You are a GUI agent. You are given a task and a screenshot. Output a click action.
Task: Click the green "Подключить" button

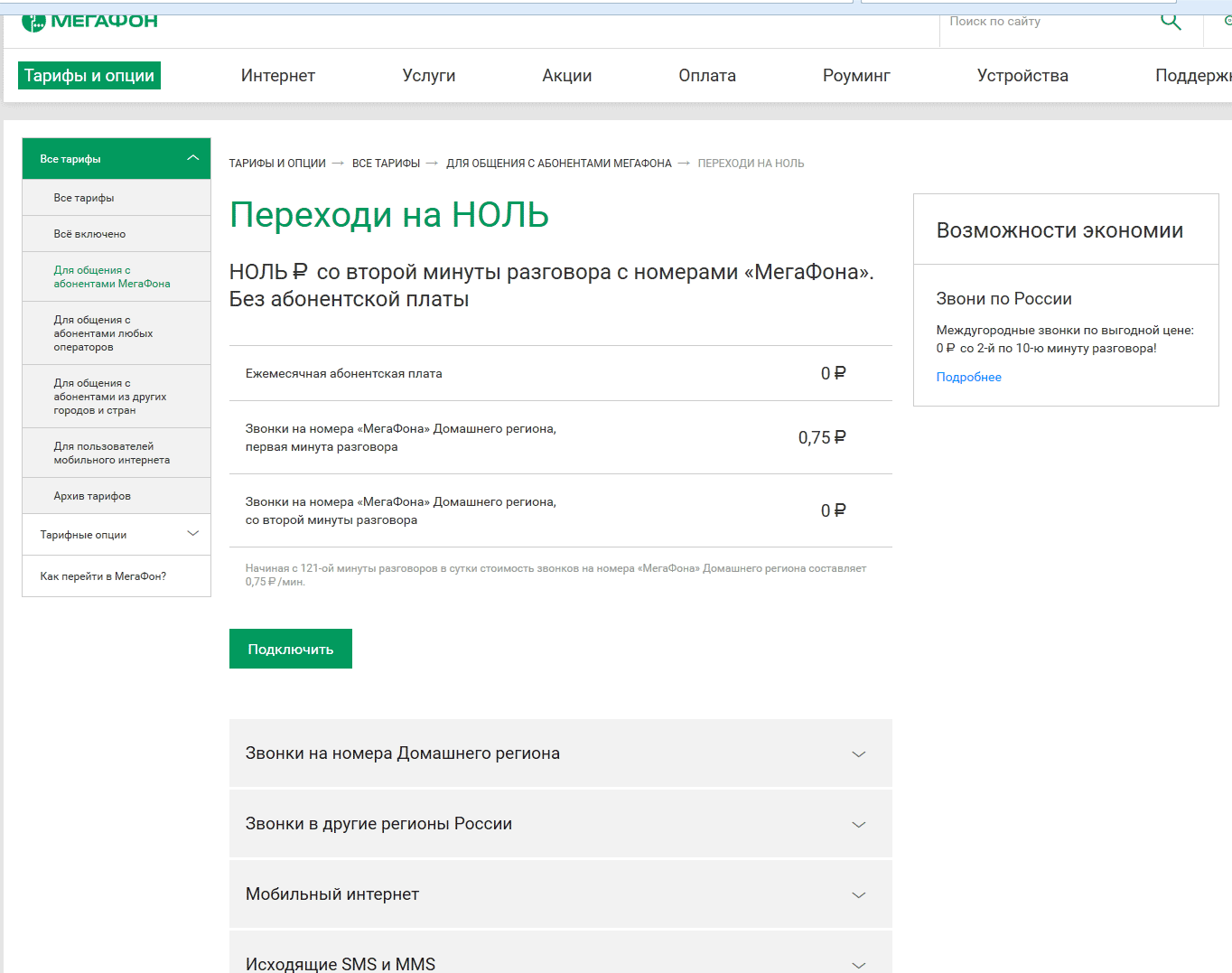291,649
